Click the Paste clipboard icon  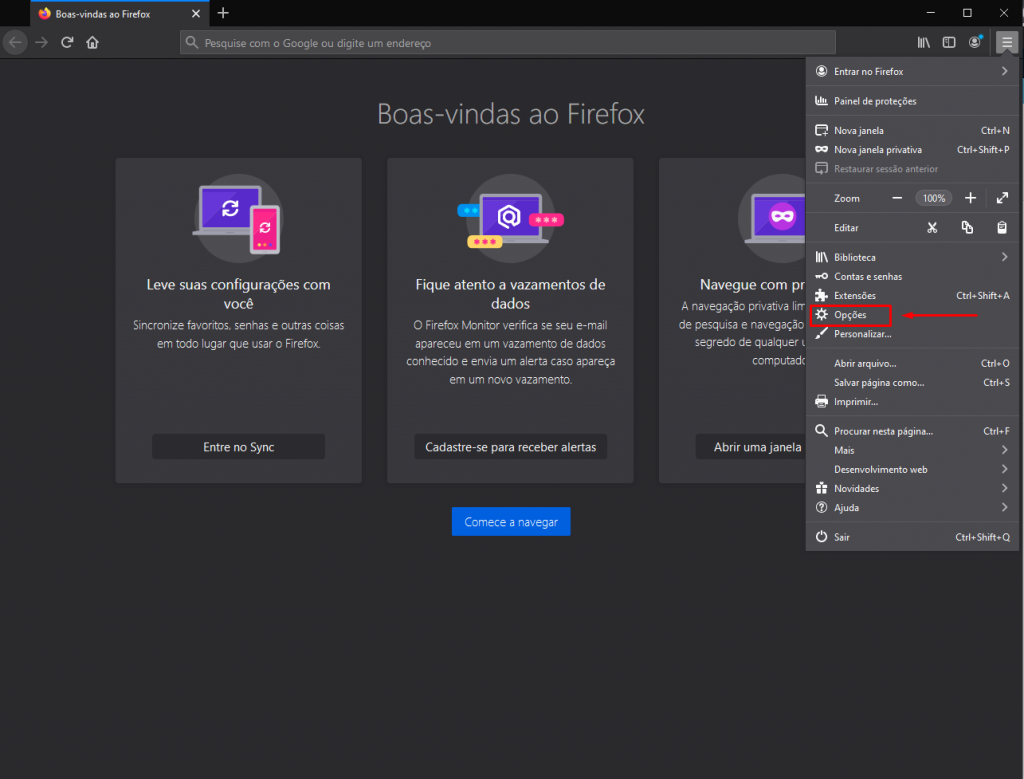(1001, 228)
